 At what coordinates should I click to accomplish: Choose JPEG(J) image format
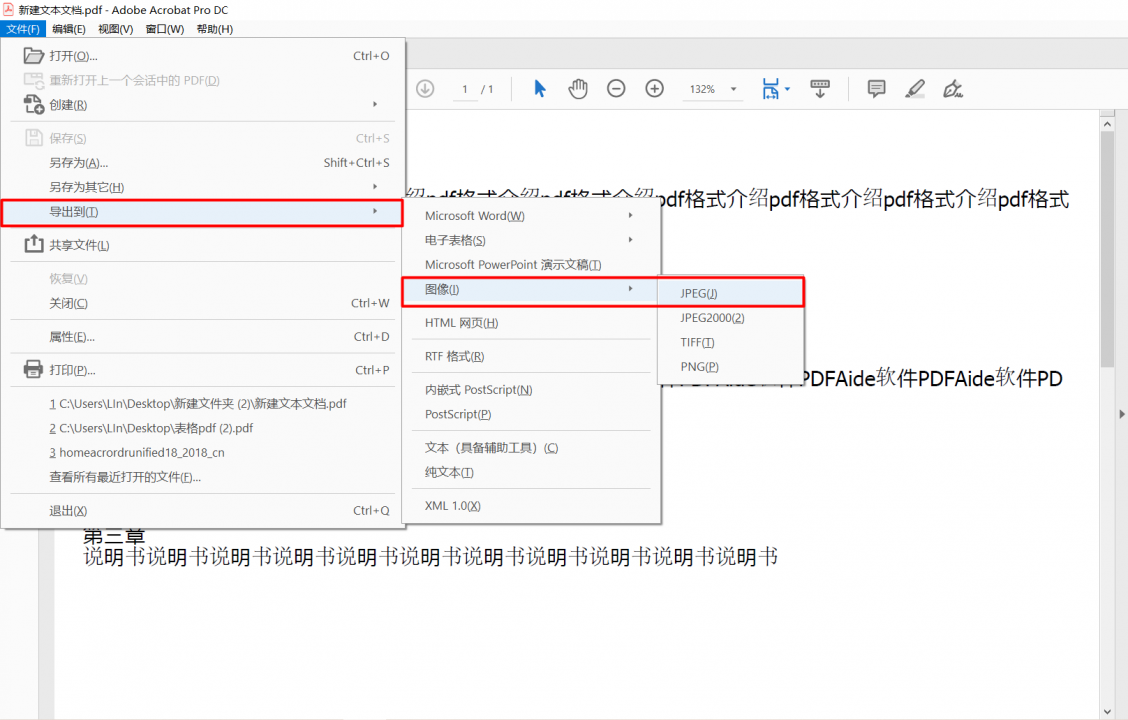pos(731,293)
